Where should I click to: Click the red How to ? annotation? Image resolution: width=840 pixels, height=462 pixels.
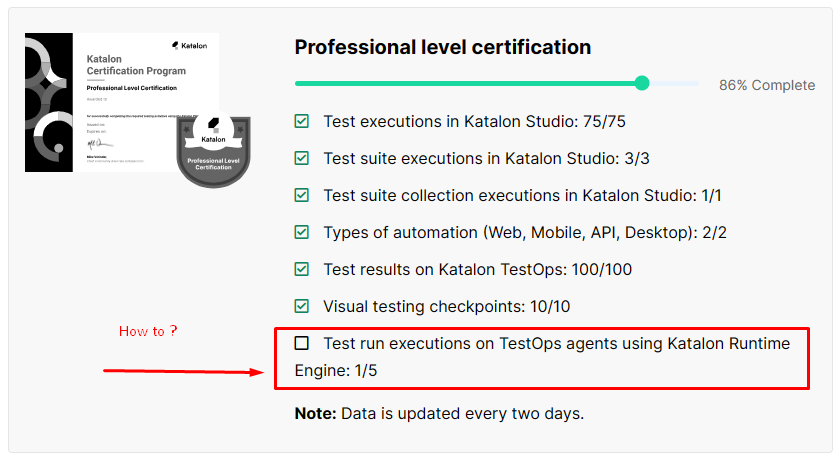coord(148,331)
